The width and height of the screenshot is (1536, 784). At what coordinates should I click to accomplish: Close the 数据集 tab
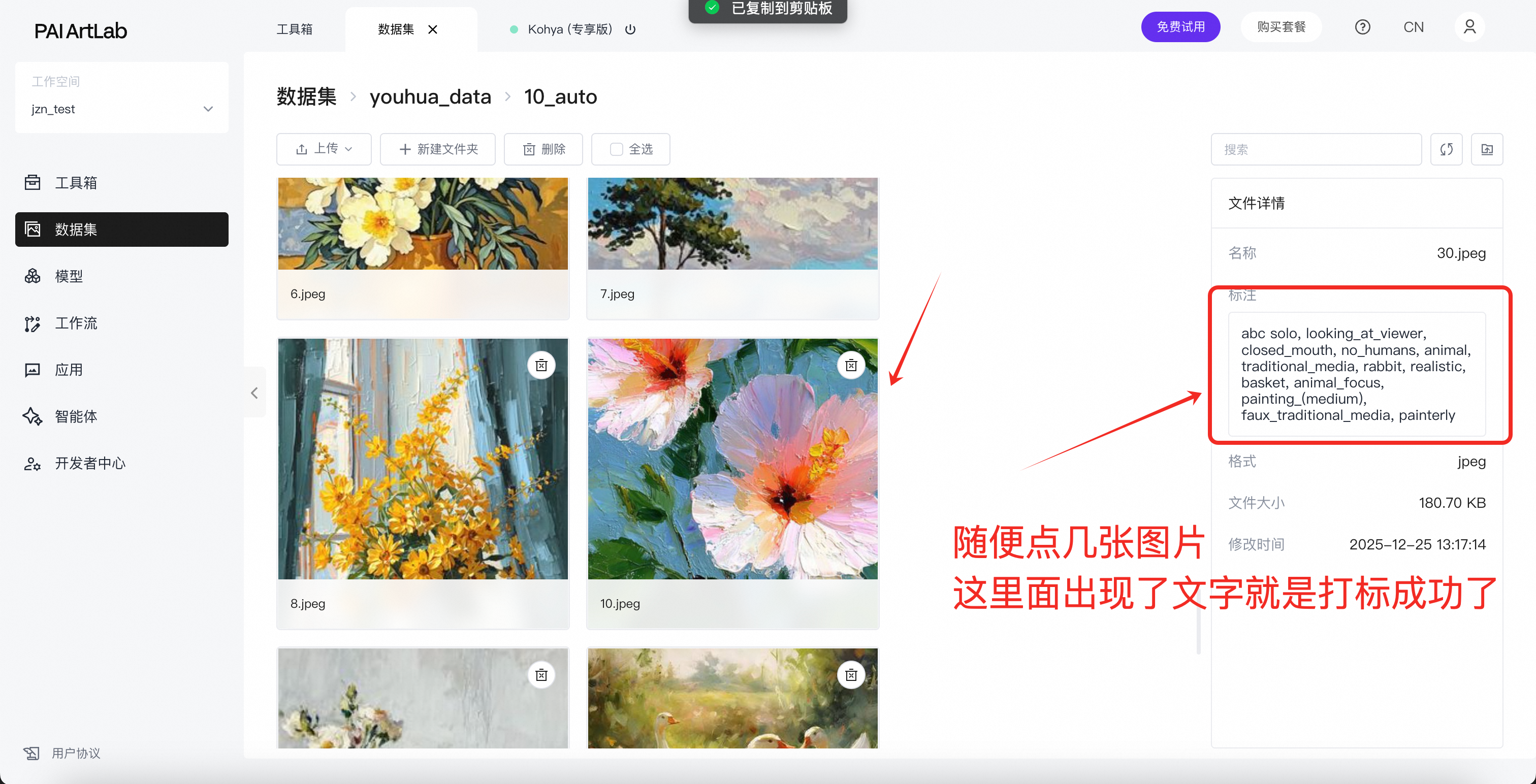[x=433, y=29]
